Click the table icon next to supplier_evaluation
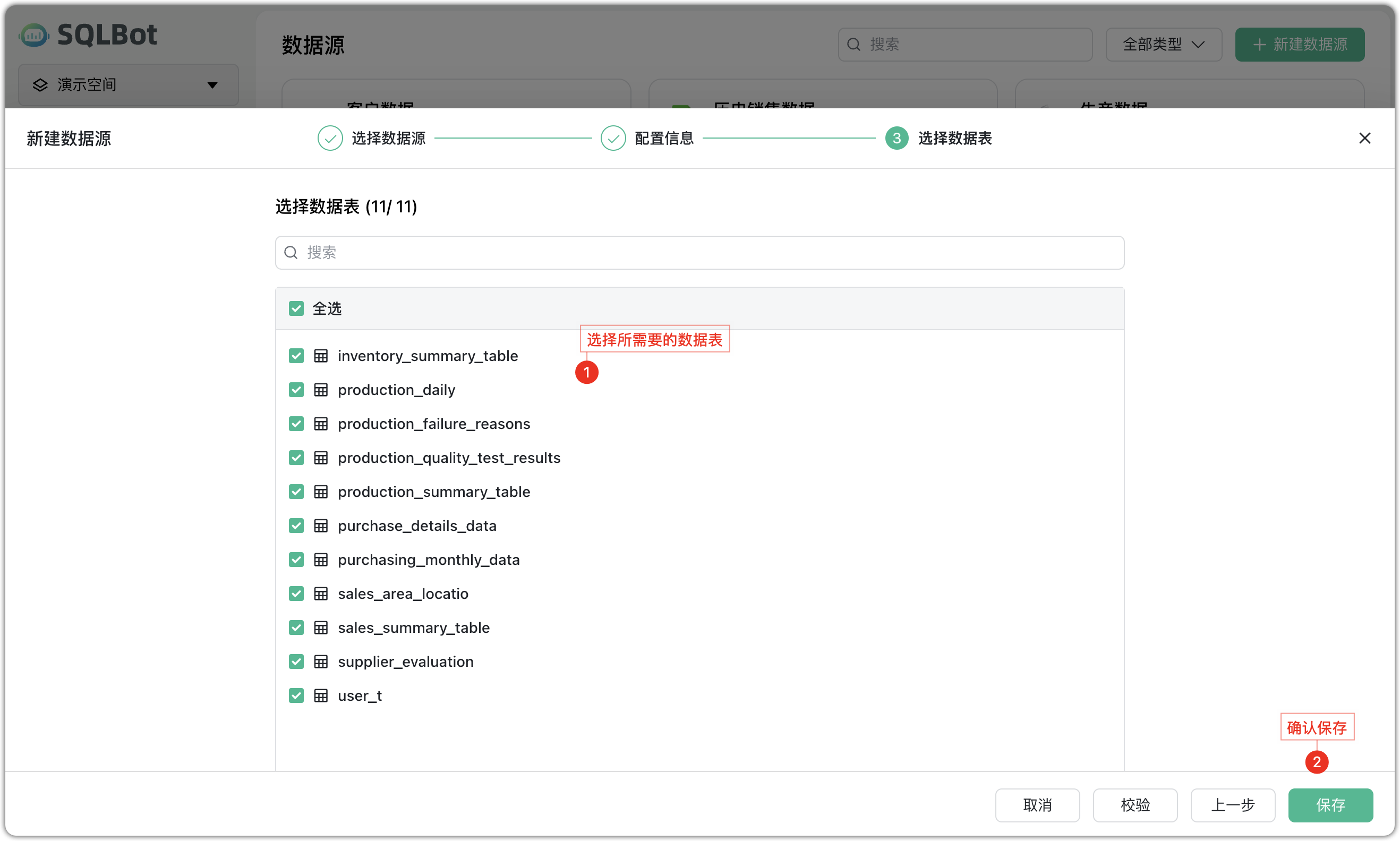Screen dimensions: 1400x841 [x=321, y=662]
